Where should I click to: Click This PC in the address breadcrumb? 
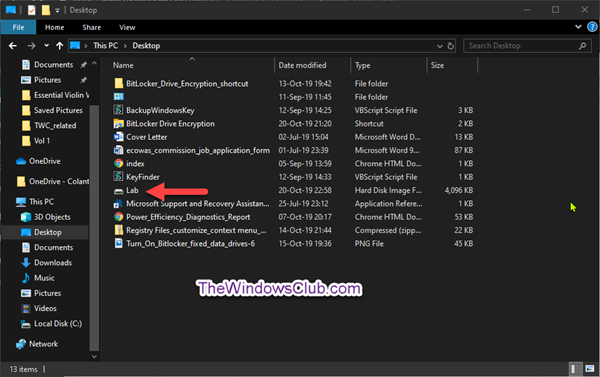coord(106,46)
